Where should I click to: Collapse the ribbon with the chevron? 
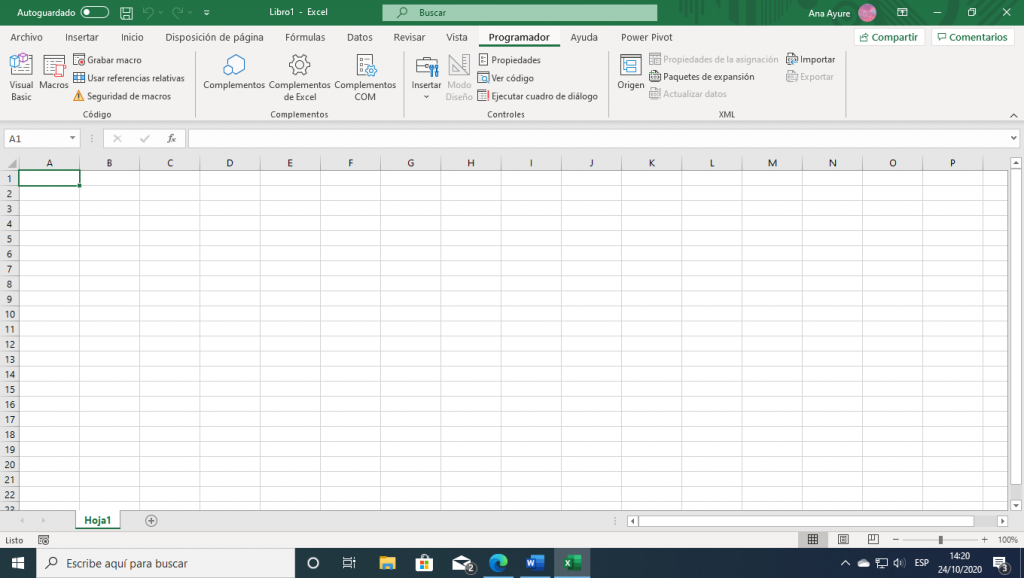pyautogui.click(x=1014, y=116)
